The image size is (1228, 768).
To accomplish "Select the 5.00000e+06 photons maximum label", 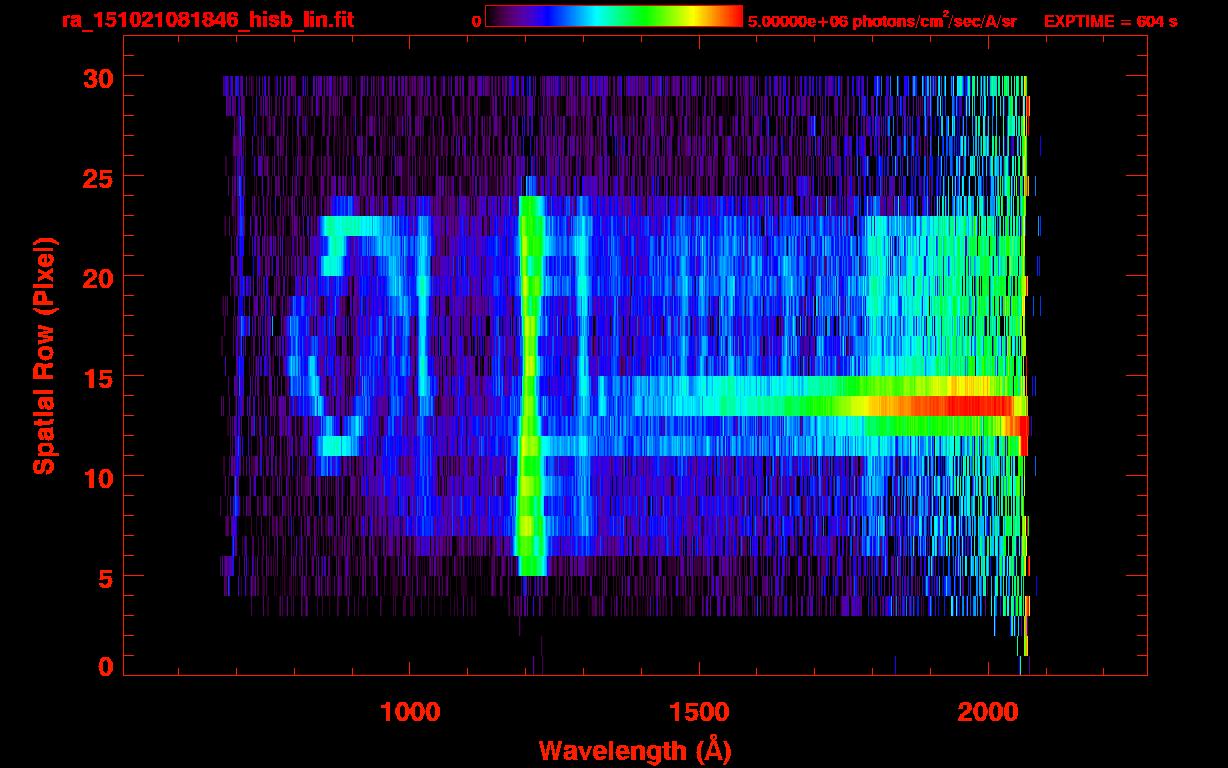I will pyautogui.click(x=881, y=21).
